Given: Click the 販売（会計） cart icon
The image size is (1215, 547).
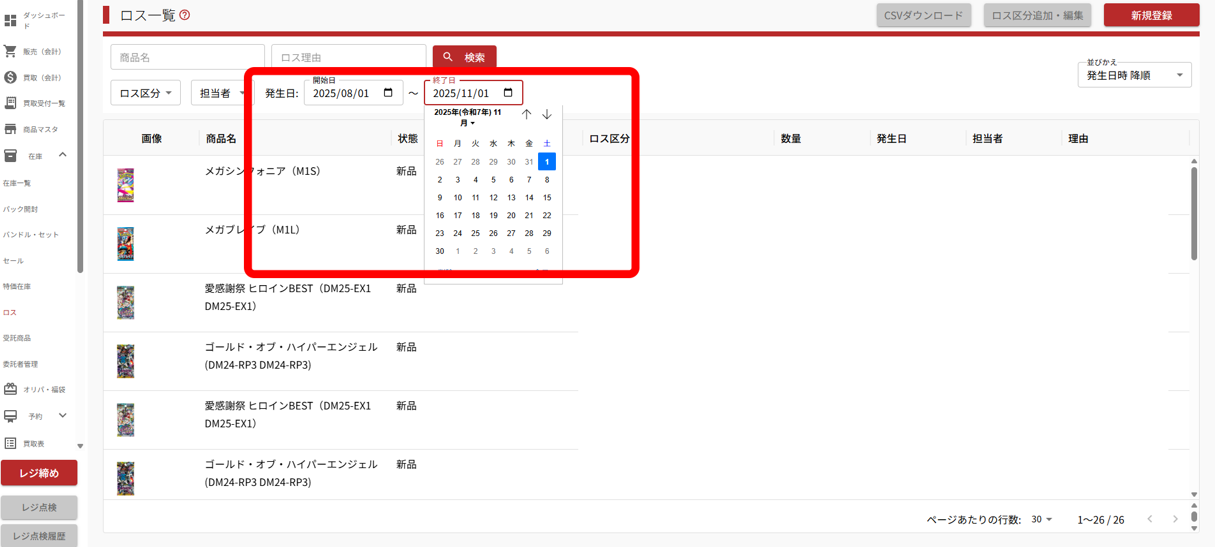Looking at the screenshot, I should [10, 51].
